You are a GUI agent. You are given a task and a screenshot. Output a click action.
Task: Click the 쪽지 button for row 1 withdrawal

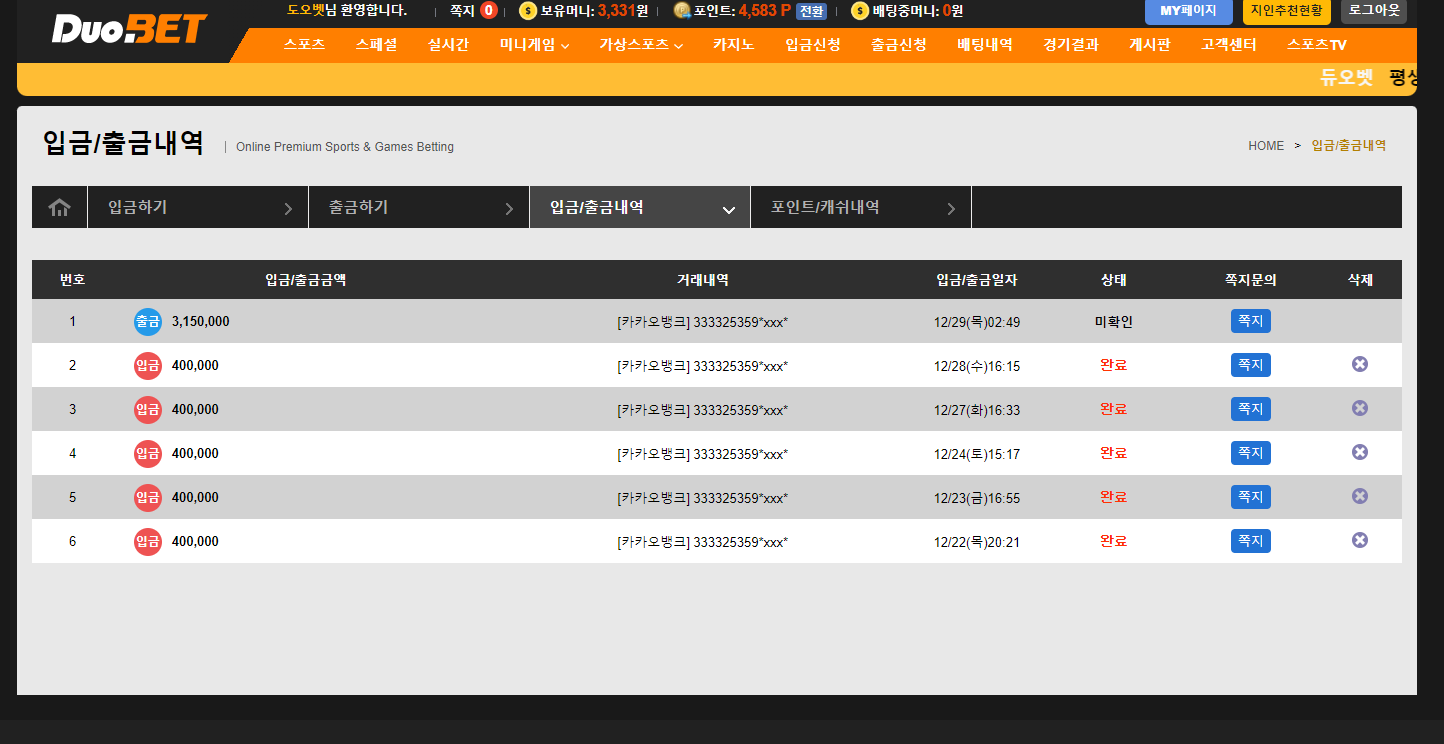tap(1250, 321)
